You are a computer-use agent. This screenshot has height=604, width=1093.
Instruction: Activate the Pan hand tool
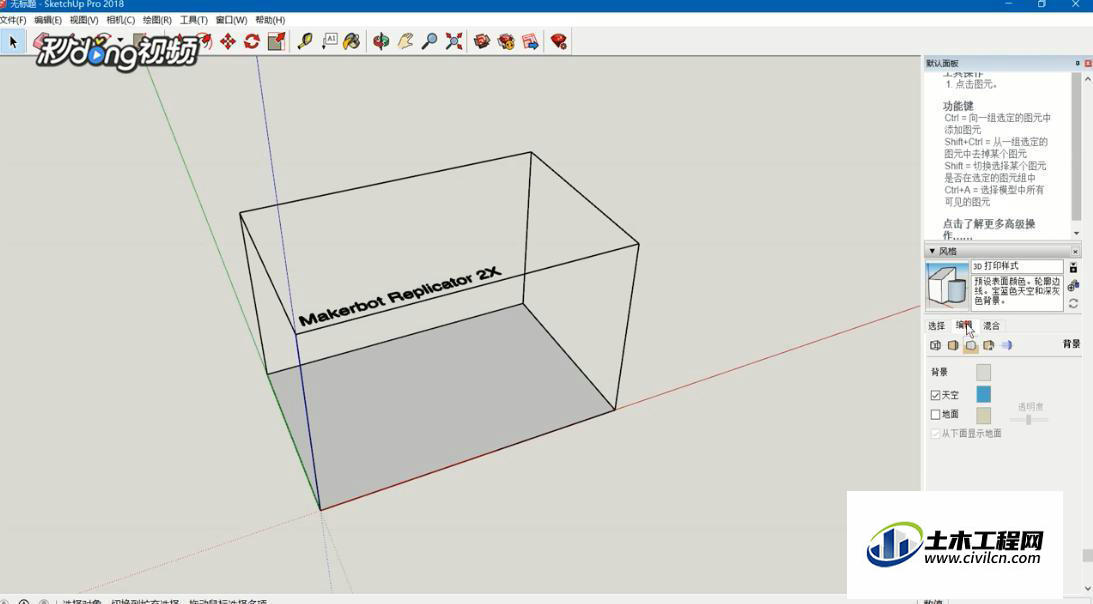point(405,42)
